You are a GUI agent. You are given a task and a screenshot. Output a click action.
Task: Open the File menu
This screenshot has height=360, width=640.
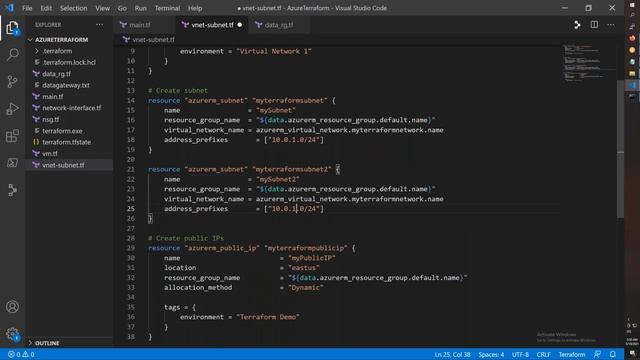point(27,8)
